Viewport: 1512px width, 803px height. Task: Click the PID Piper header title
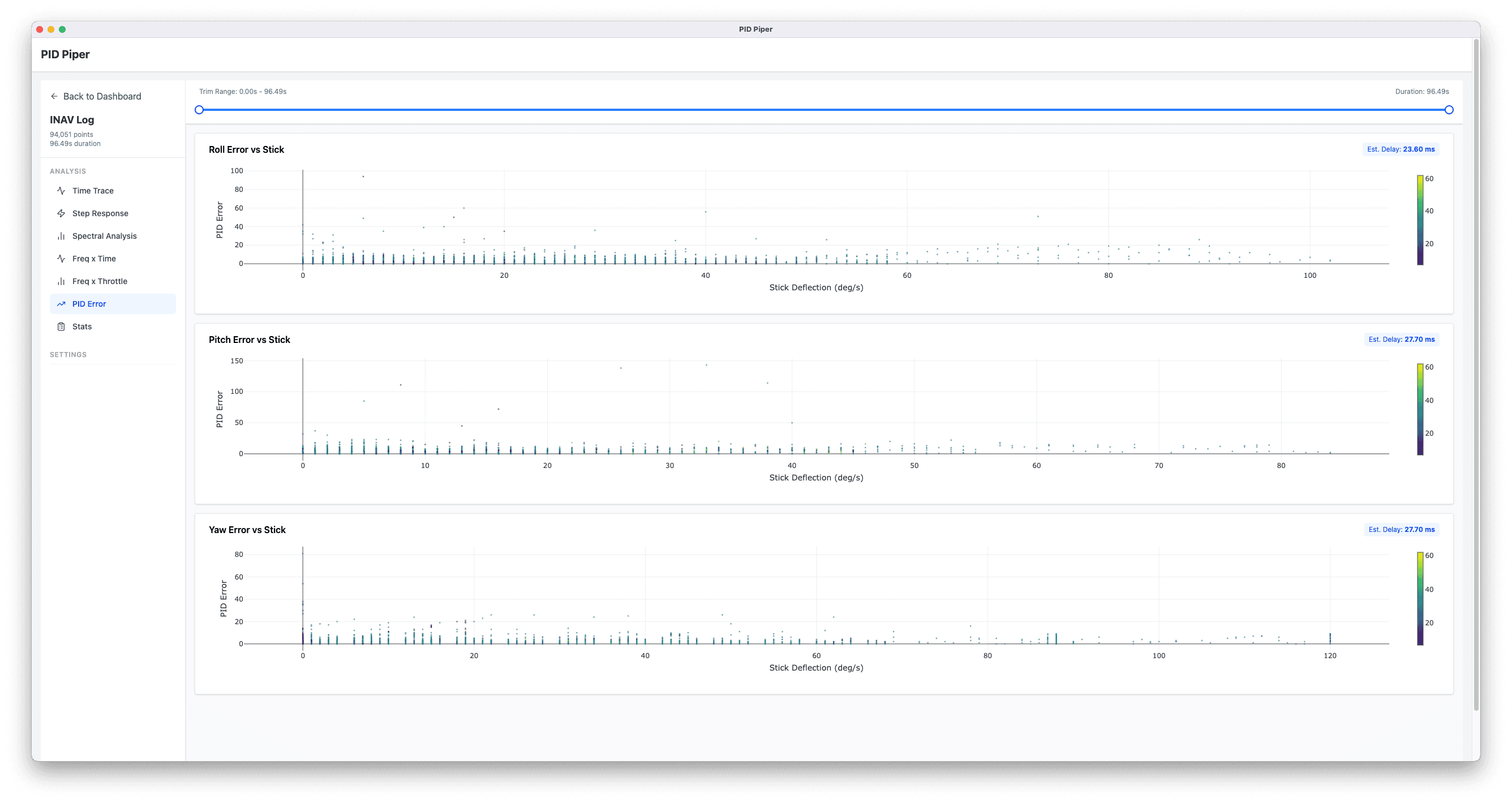point(65,54)
